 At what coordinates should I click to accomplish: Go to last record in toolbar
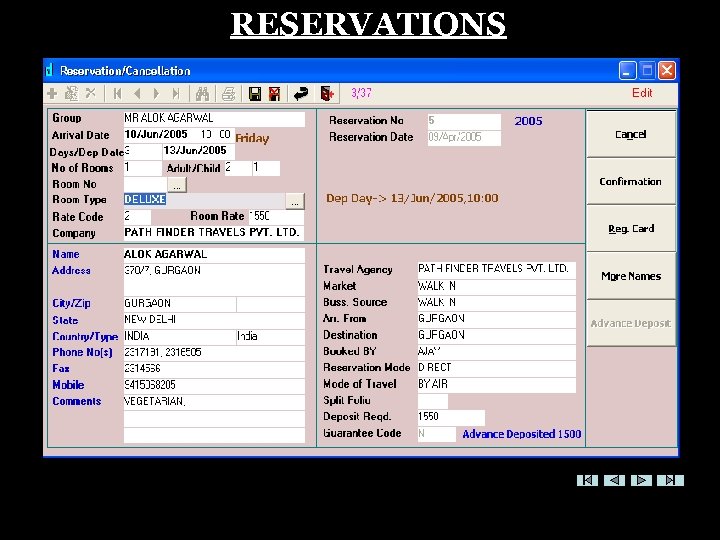coord(175,94)
